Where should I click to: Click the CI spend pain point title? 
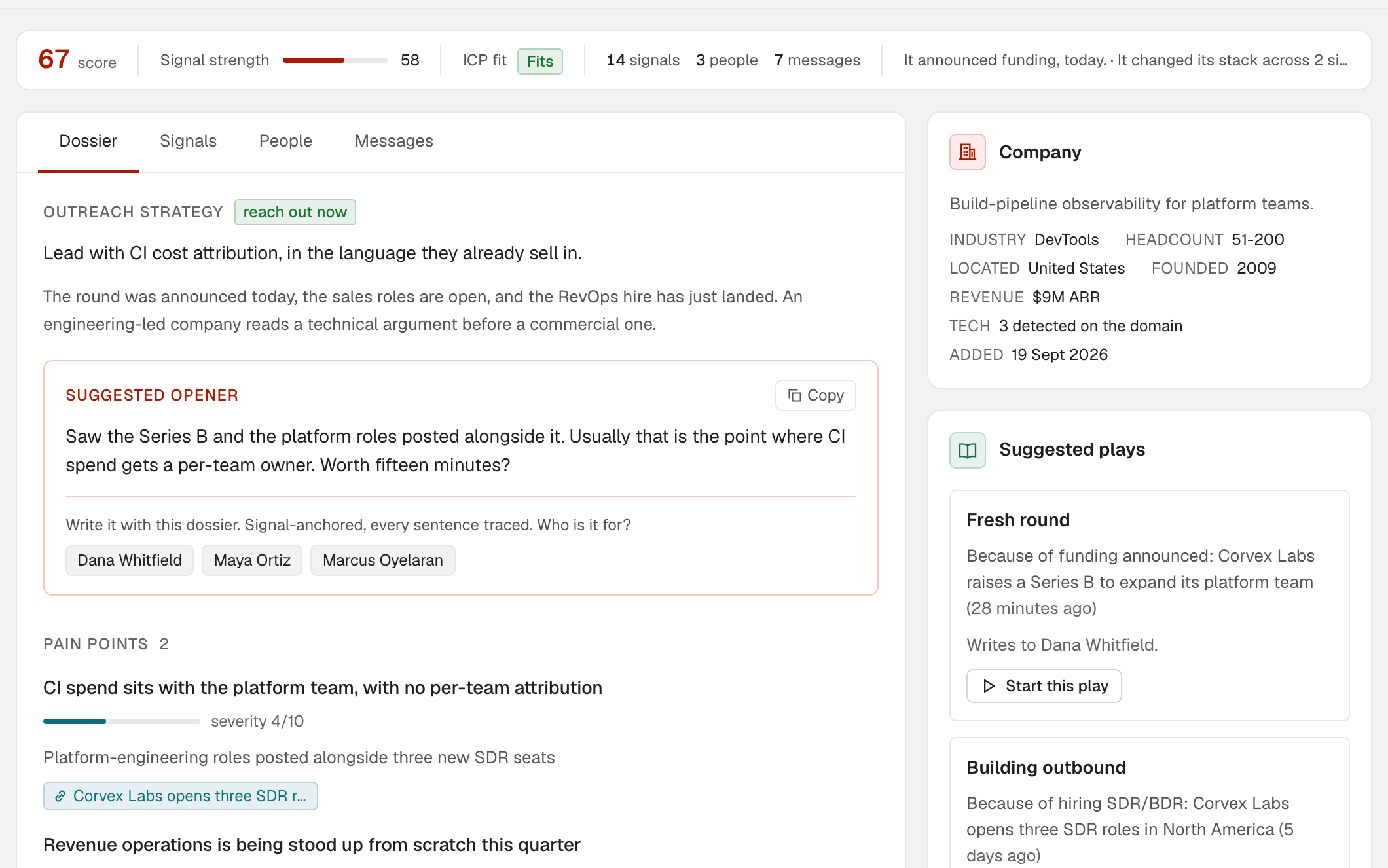click(x=323, y=688)
